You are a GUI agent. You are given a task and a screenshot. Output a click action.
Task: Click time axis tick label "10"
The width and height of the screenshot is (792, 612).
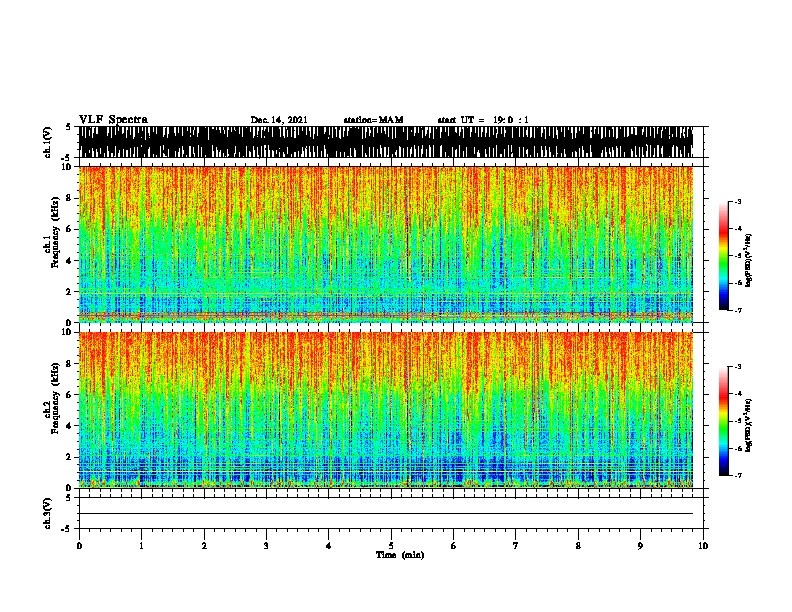point(703,546)
